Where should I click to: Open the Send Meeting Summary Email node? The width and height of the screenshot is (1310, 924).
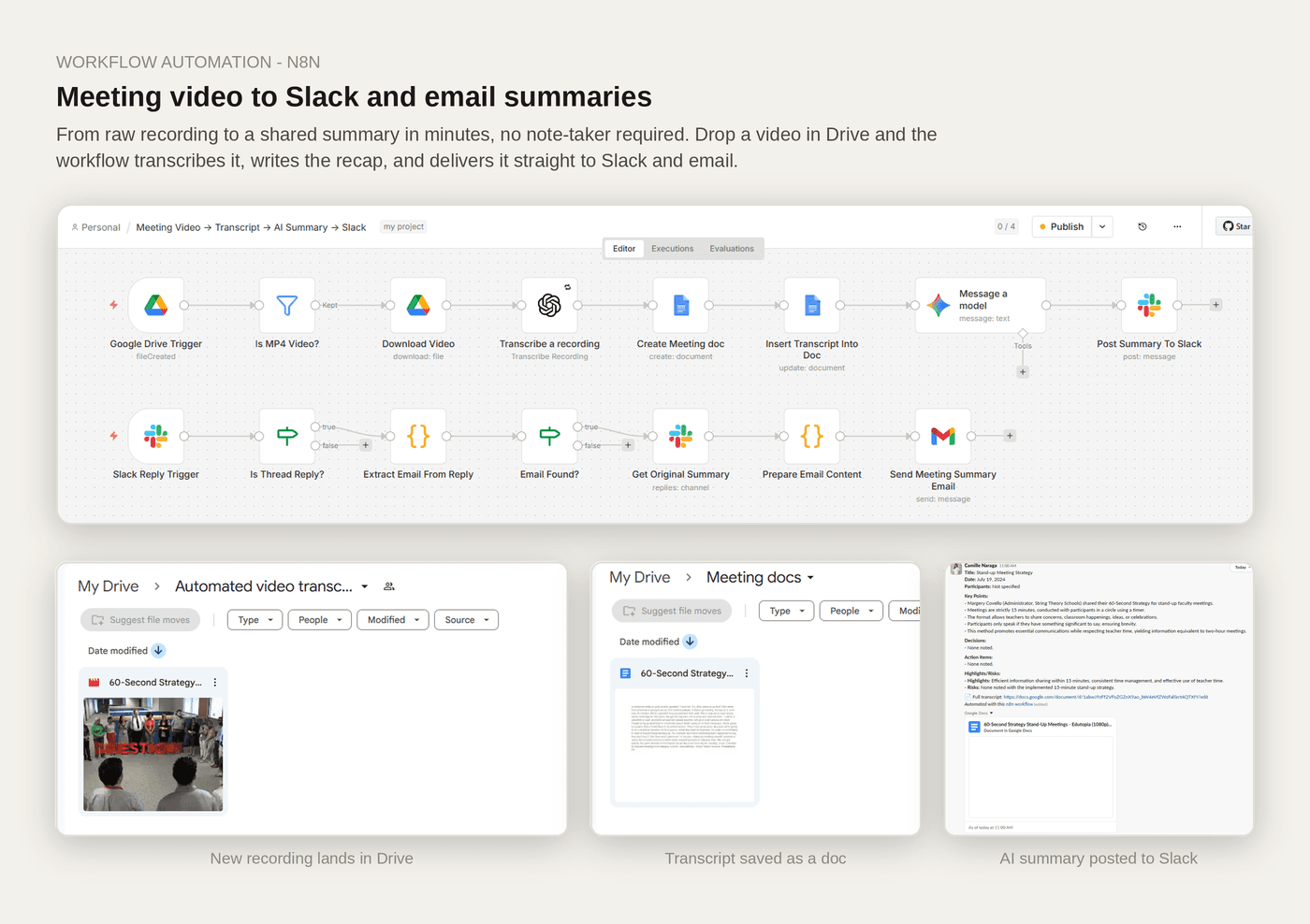(x=942, y=436)
